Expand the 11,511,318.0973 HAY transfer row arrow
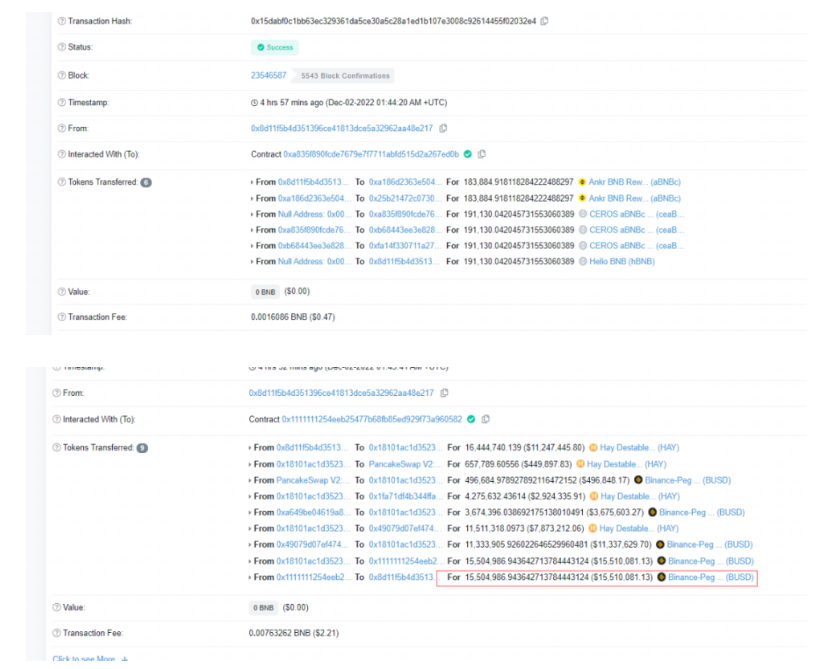Viewport: 832px width, 669px height. click(x=249, y=529)
